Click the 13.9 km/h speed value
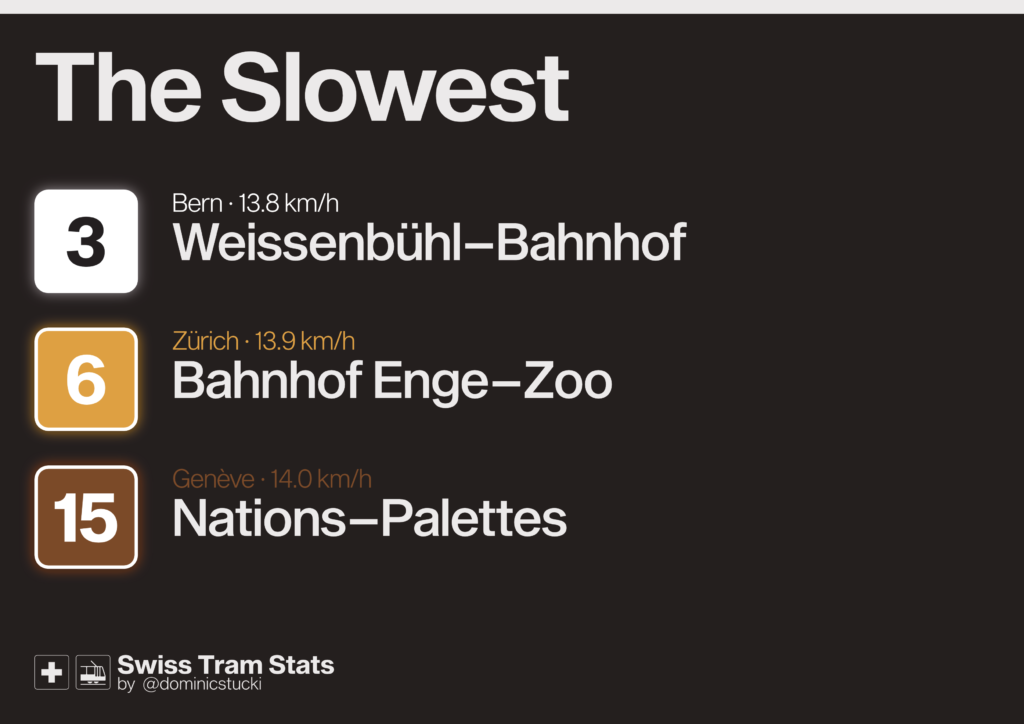1024x724 pixels. (x=305, y=342)
